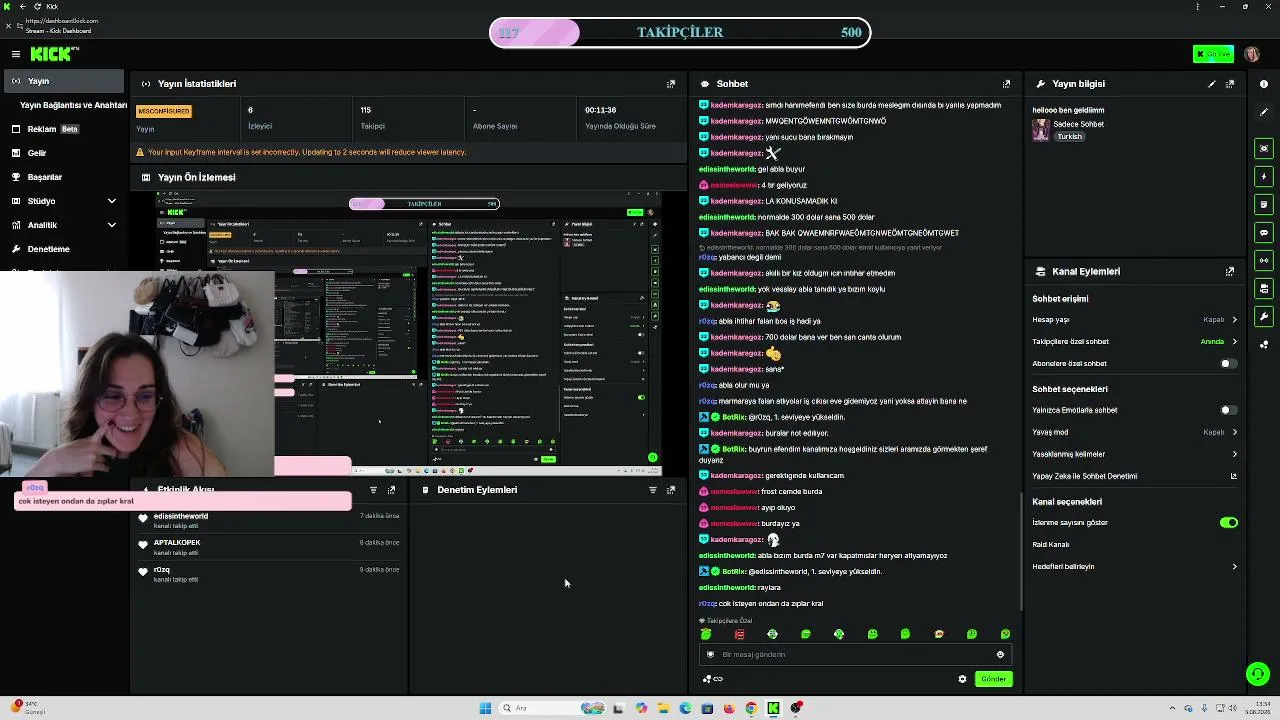This screenshot has height=720, width=1280.
Task: Click the TAKİPÇİLER follower goal progress bar
Action: pyautogui.click(x=680, y=33)
